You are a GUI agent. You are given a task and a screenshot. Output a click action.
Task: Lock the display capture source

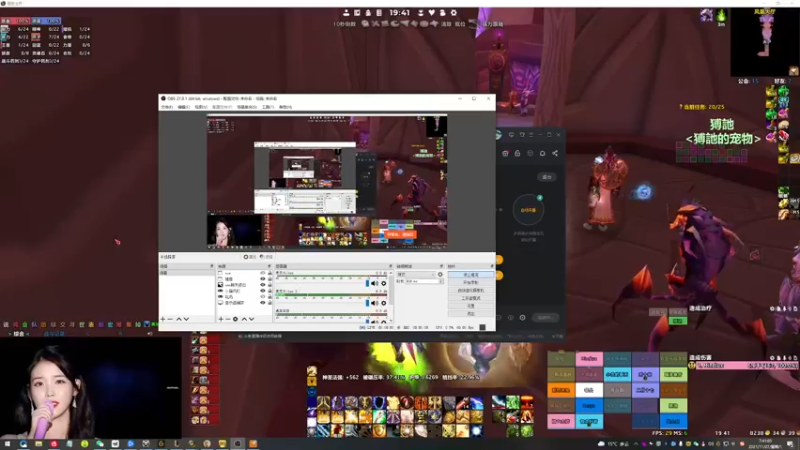tap(270, 303)
